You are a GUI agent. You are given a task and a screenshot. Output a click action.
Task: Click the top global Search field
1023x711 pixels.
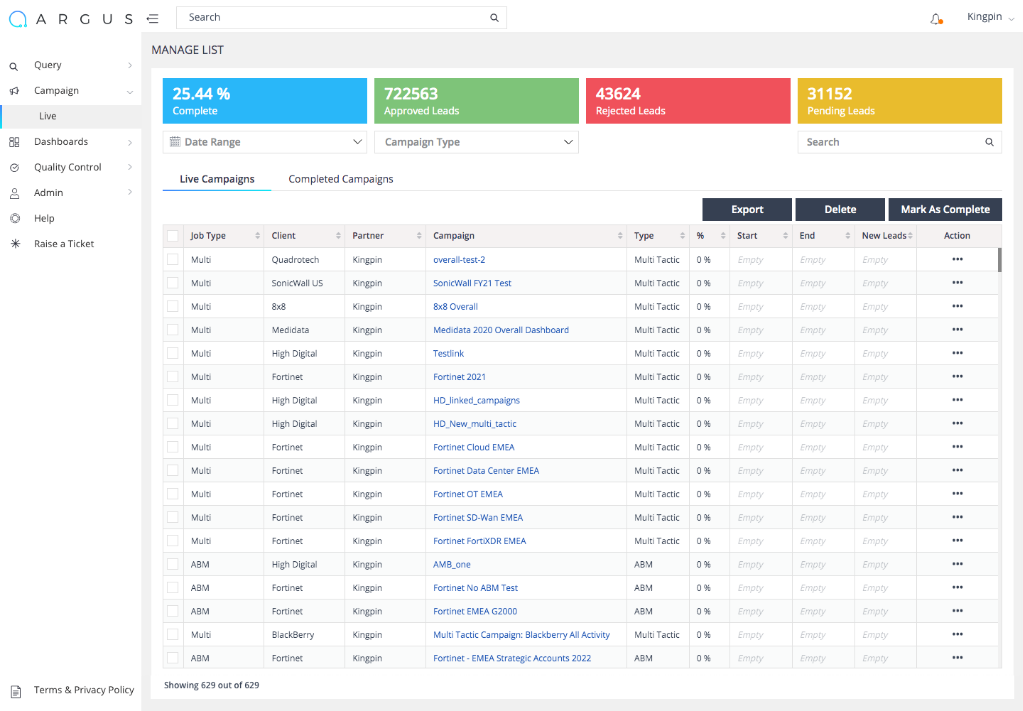point(341,18)
